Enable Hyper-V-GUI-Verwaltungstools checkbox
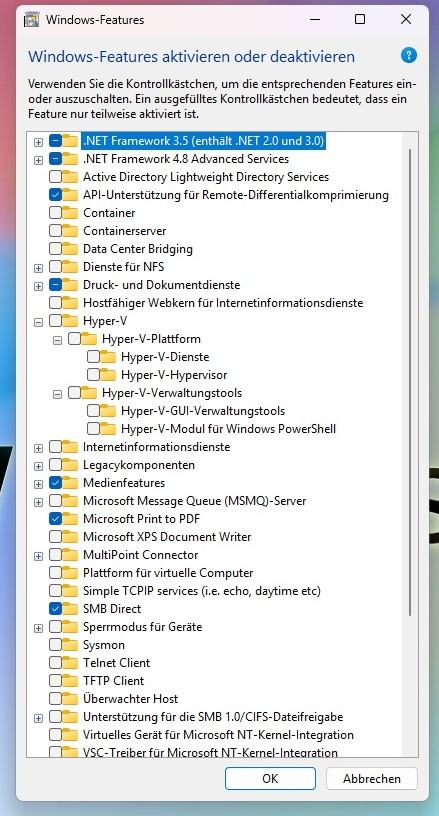The image size is (439, 816). click(94, 411)
